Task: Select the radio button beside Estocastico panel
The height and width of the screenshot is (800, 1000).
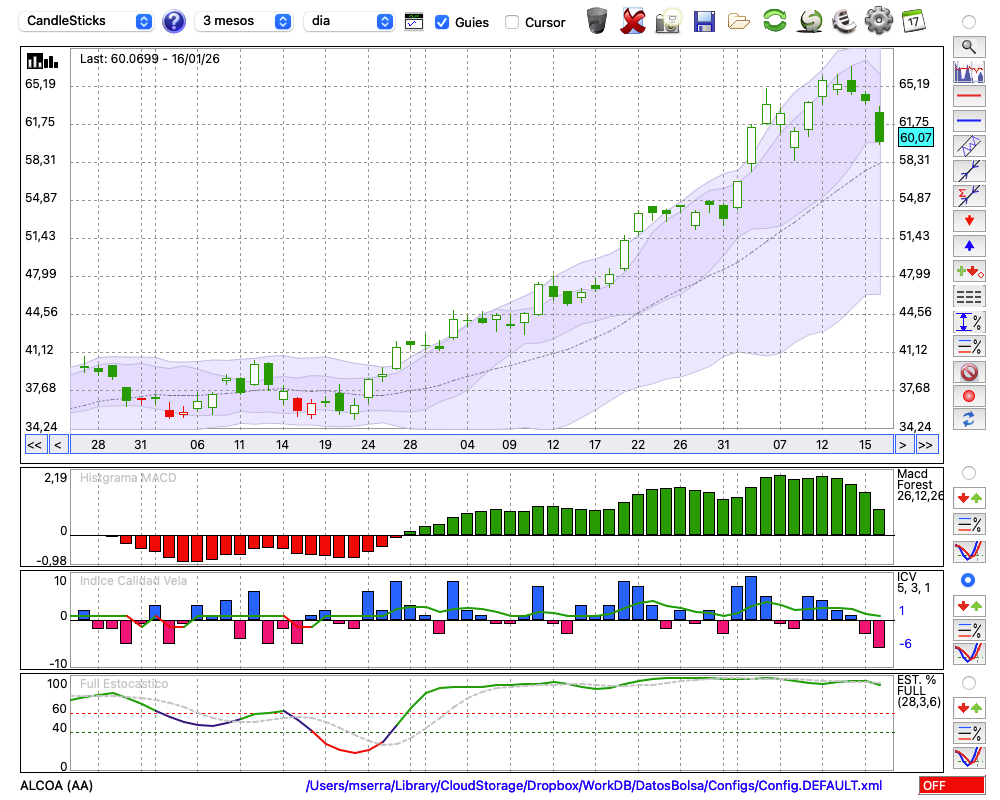Action: click(x=968, y=683)
